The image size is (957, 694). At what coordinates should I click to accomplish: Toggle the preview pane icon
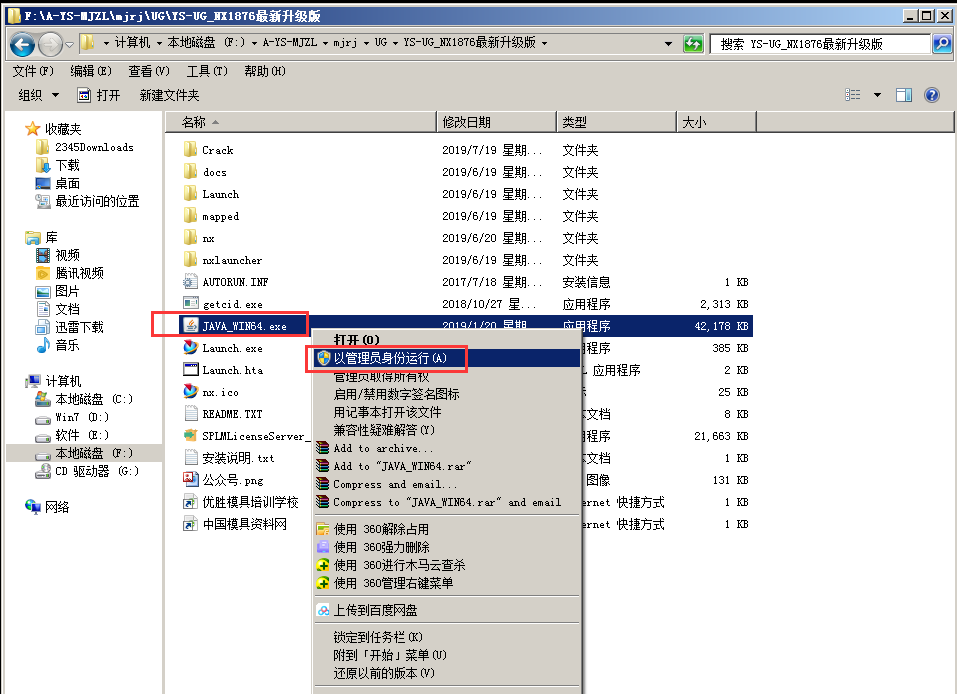(x=904, y=95)
